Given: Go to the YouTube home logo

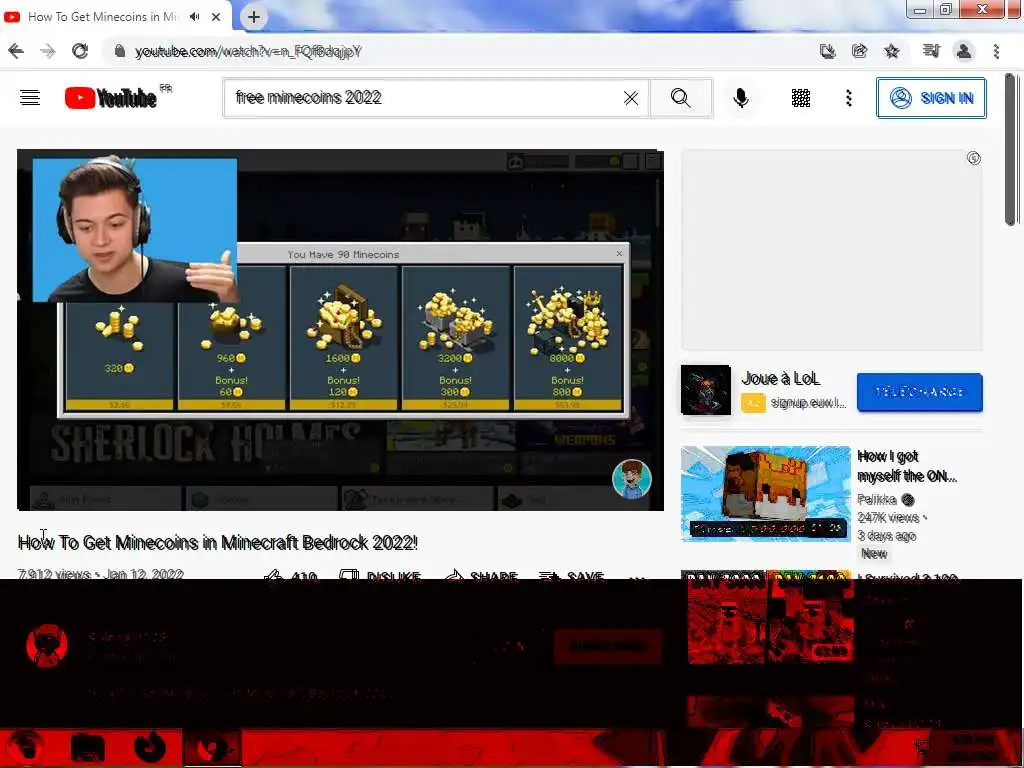Looking at the screenshot, I should [x=110, y=98].
